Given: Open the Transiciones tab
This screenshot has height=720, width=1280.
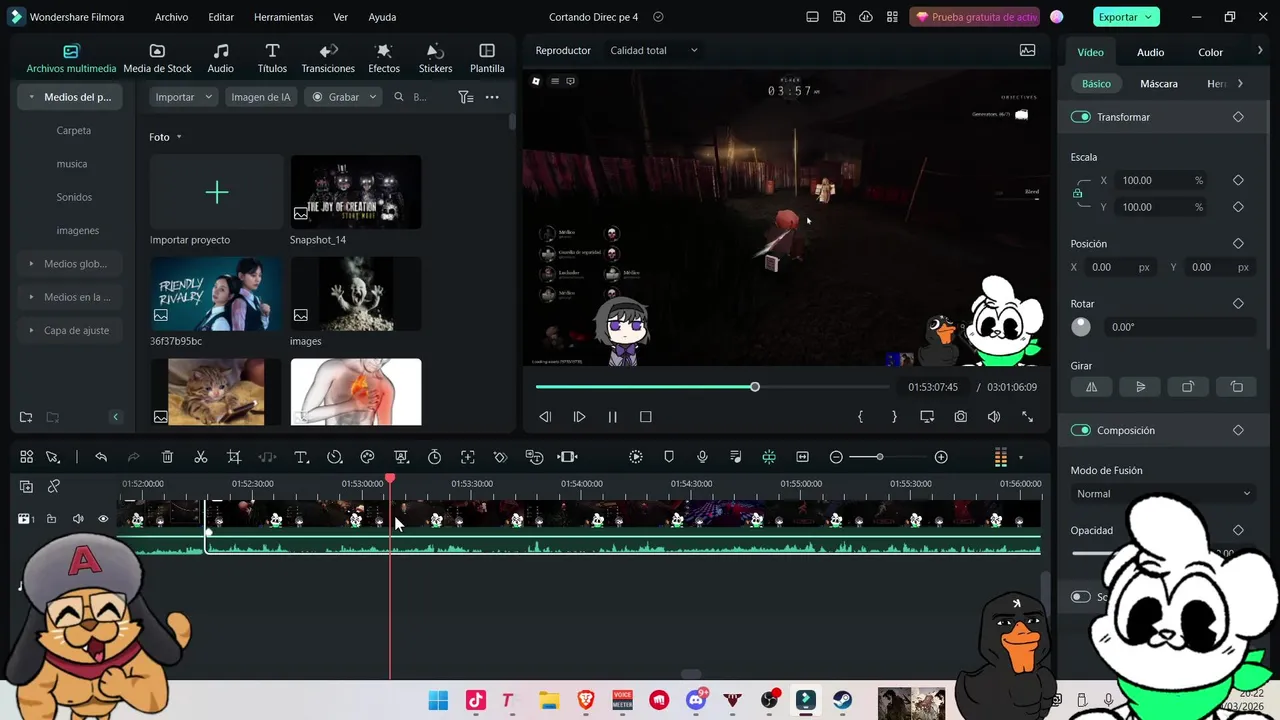Looking at the screenshot, I should pyautogui.click(x=328, y=59).
